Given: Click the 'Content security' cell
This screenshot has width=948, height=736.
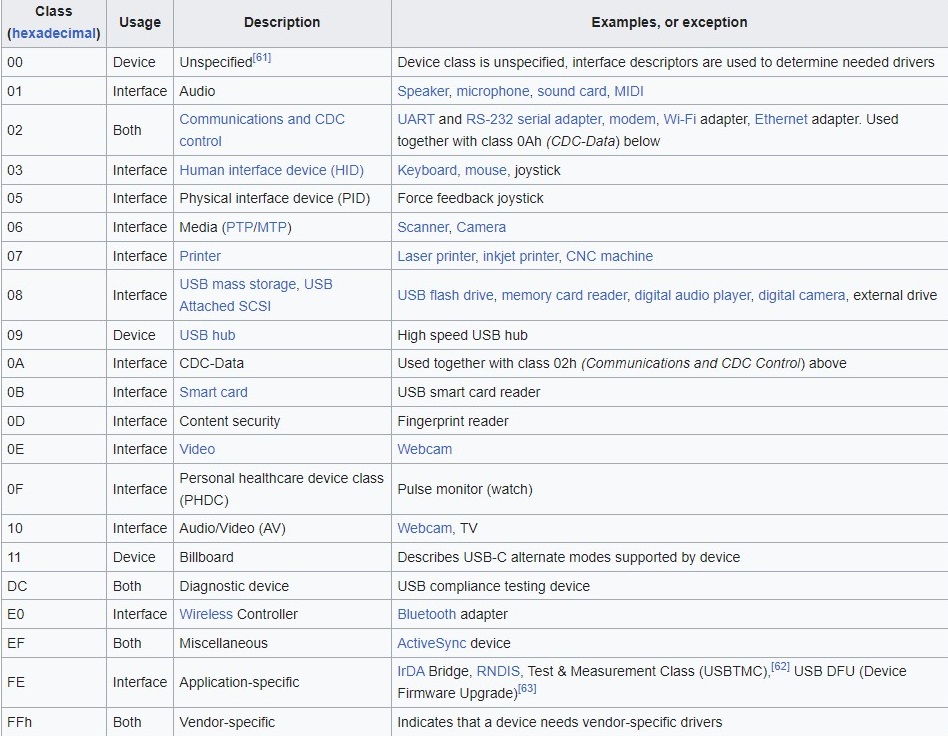Looking at the screenshot, I should tap(282, 421).
